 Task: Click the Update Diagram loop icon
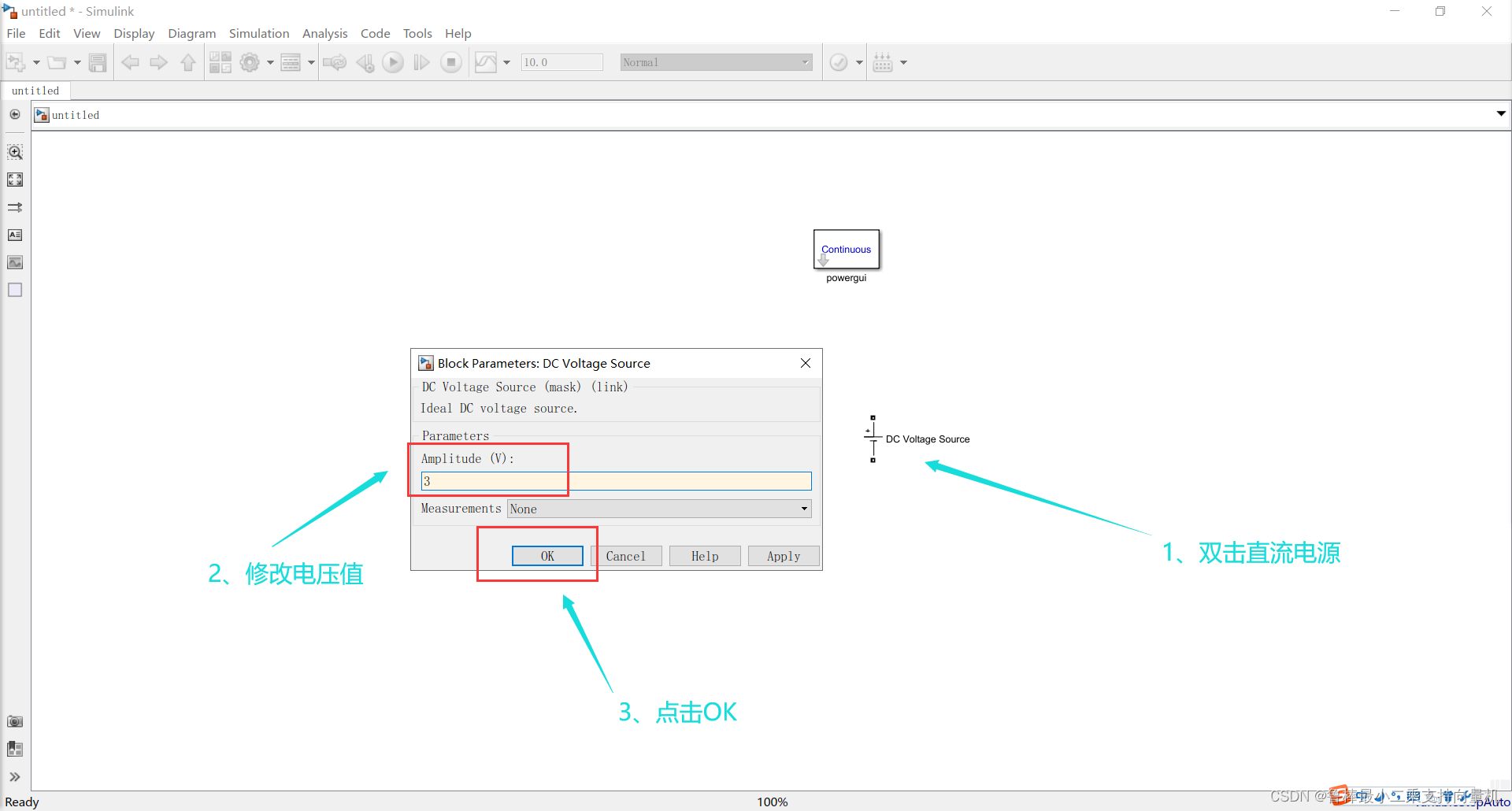point(335,62)
